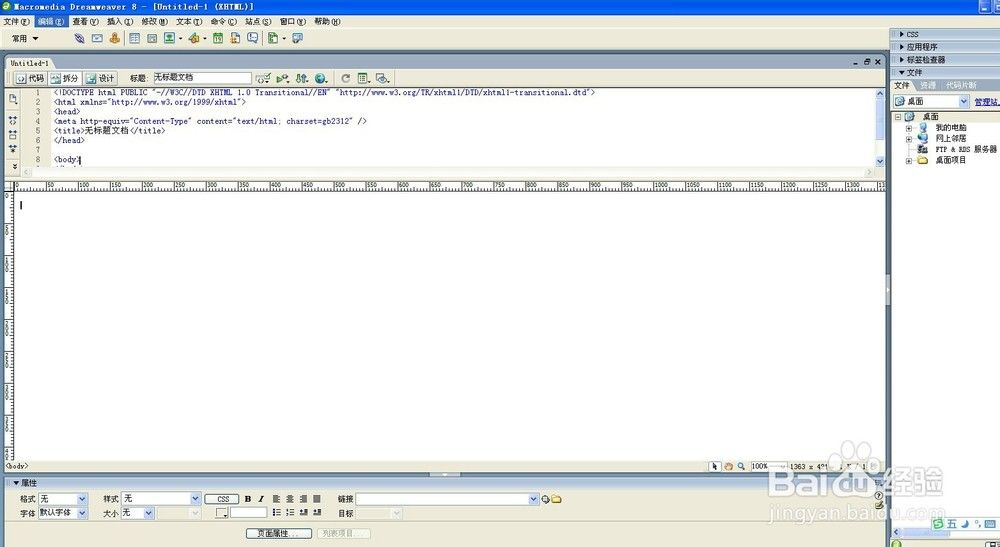Expand the 网上邻居 tree node
Screen dimensions: 1000x547
click(x=909, y=139)
